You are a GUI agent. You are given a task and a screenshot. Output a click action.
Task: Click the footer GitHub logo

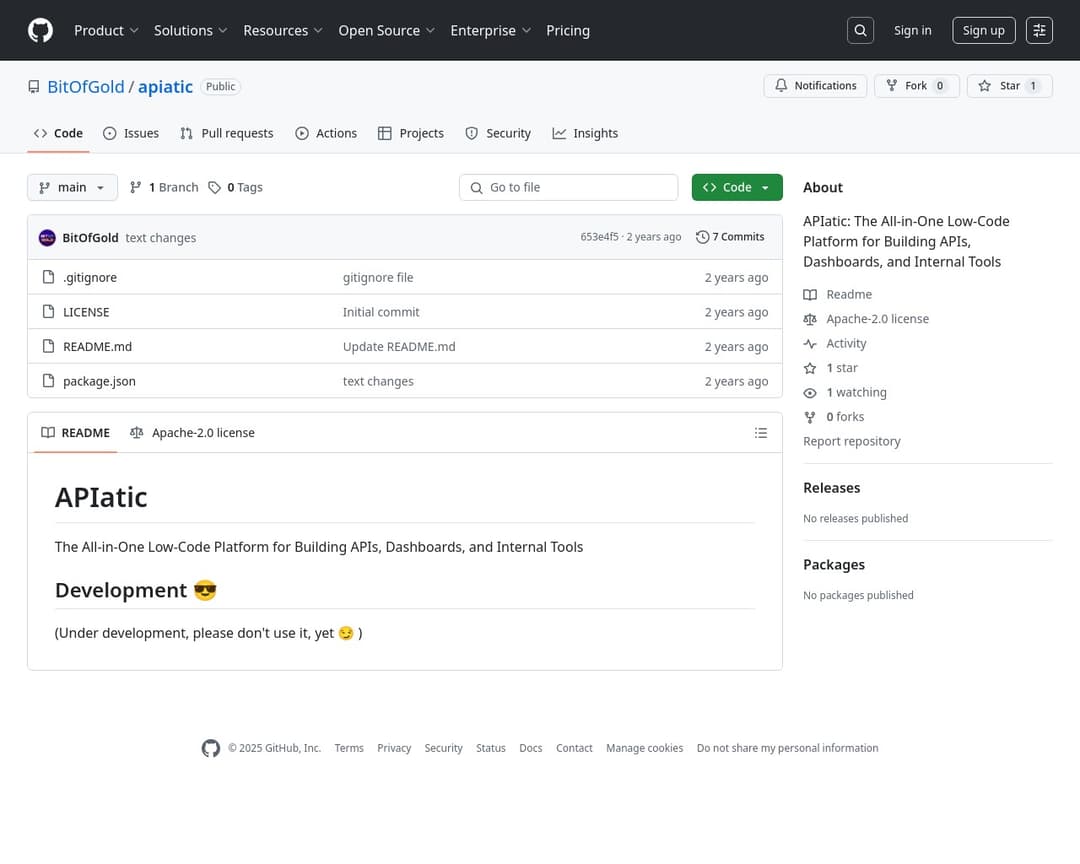(x=211, y=748)
